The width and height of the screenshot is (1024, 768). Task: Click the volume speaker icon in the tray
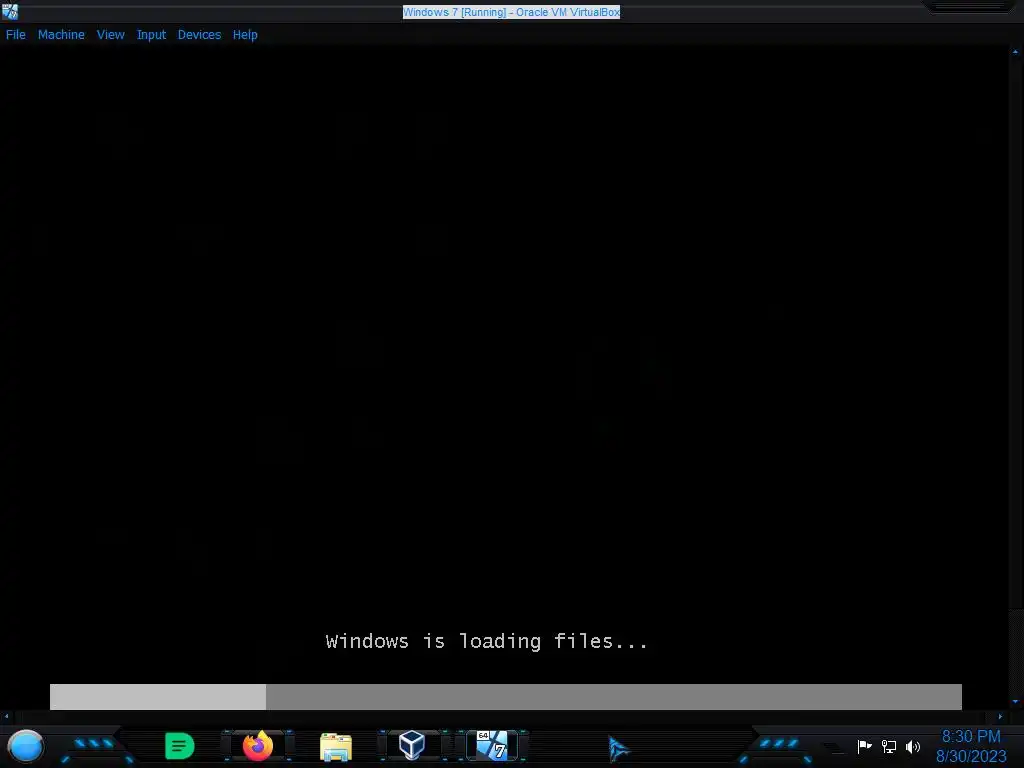point(913,746)
